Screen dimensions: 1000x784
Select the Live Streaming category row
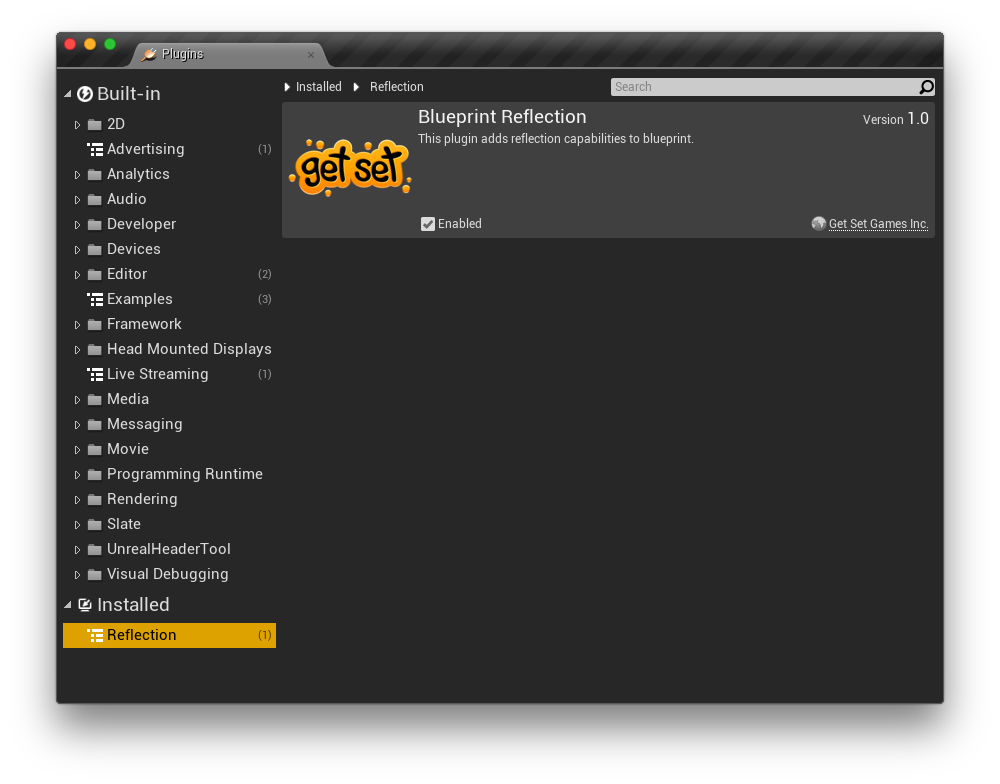tap(170, 374)
